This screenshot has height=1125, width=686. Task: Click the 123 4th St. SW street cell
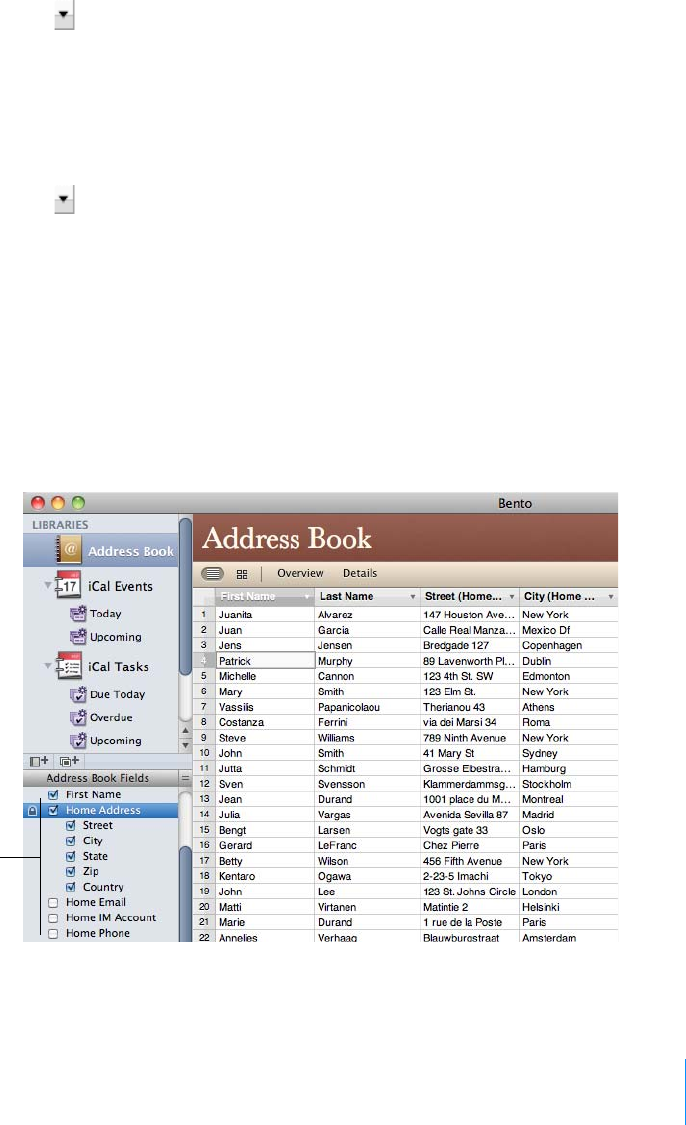tap(469, 676)
